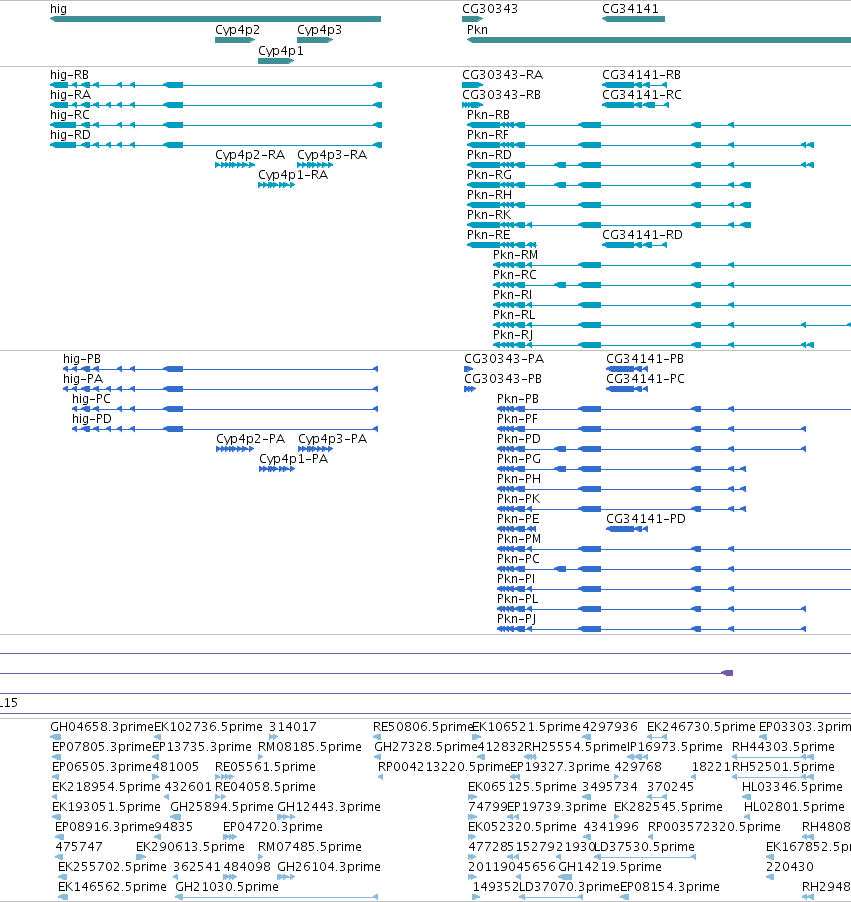This screenshot has height=902, width=851.
Task: Select the CG30343-RB transcript label
Action: click(501, 95)
